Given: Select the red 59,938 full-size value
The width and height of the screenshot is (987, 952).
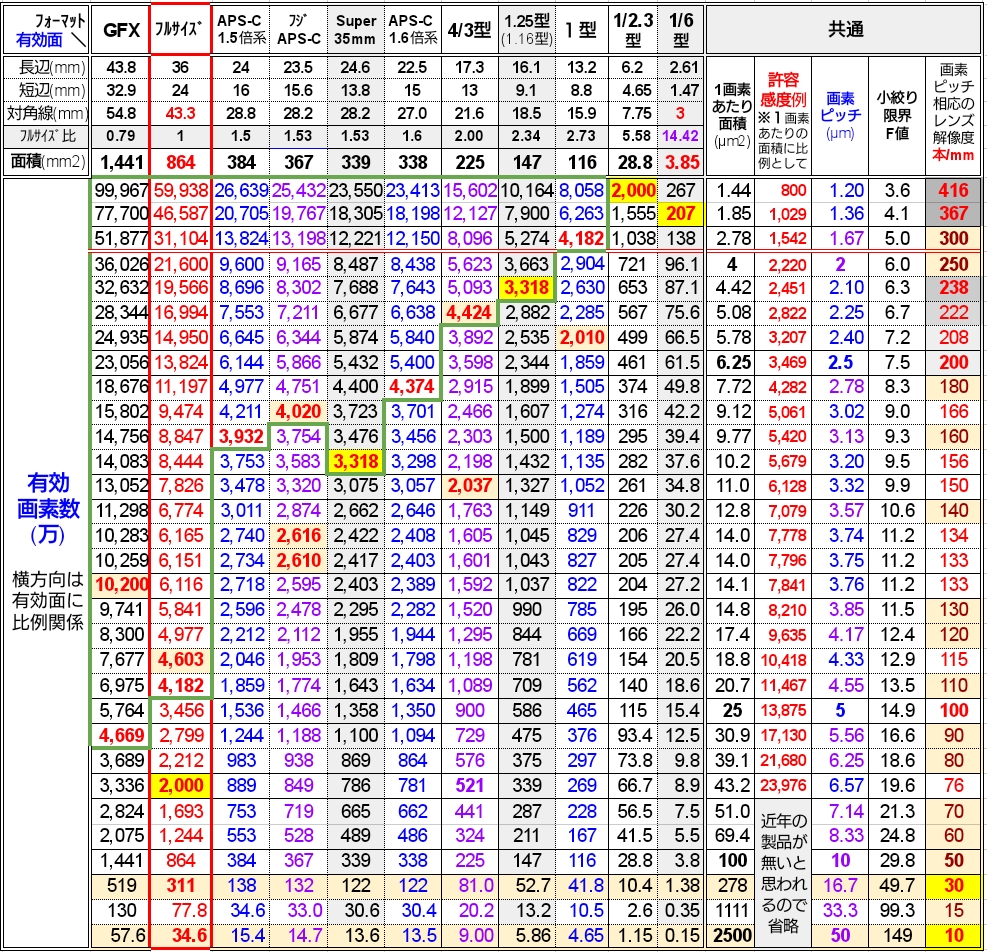Looking at the screenshot, I should point(180,190).
